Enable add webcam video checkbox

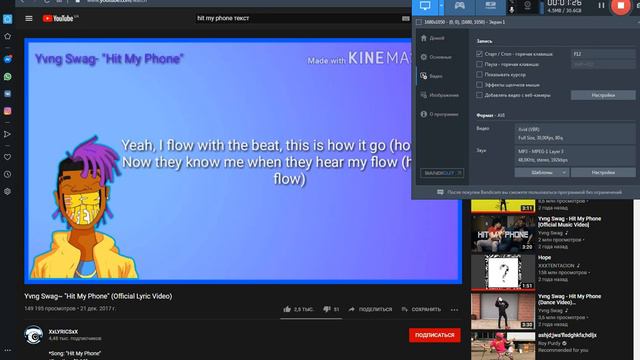pyautogui.click(x=479, y=95)
